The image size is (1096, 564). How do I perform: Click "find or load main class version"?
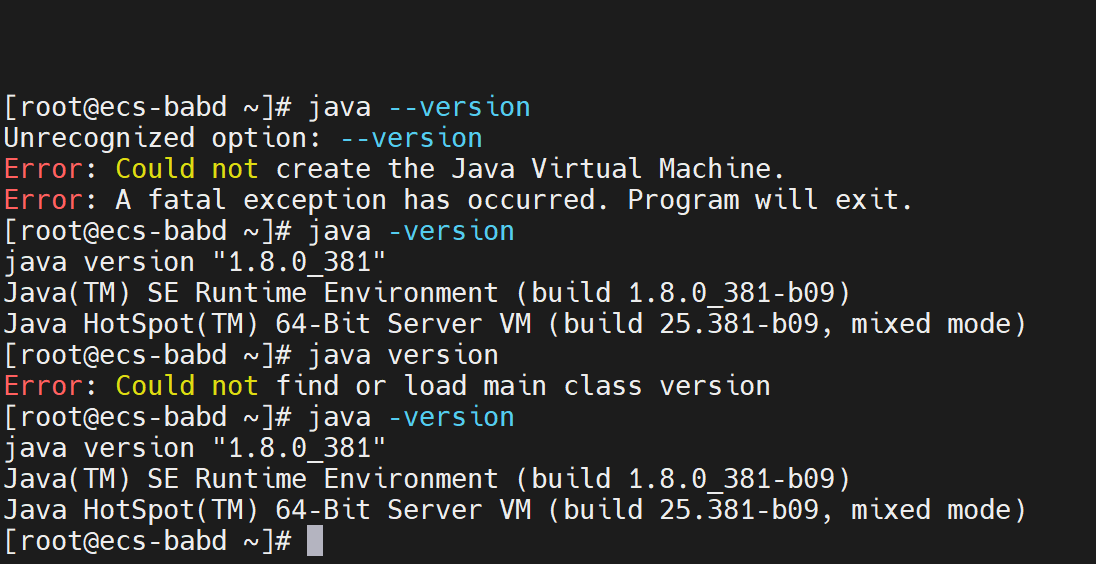(x=523, y=386)
